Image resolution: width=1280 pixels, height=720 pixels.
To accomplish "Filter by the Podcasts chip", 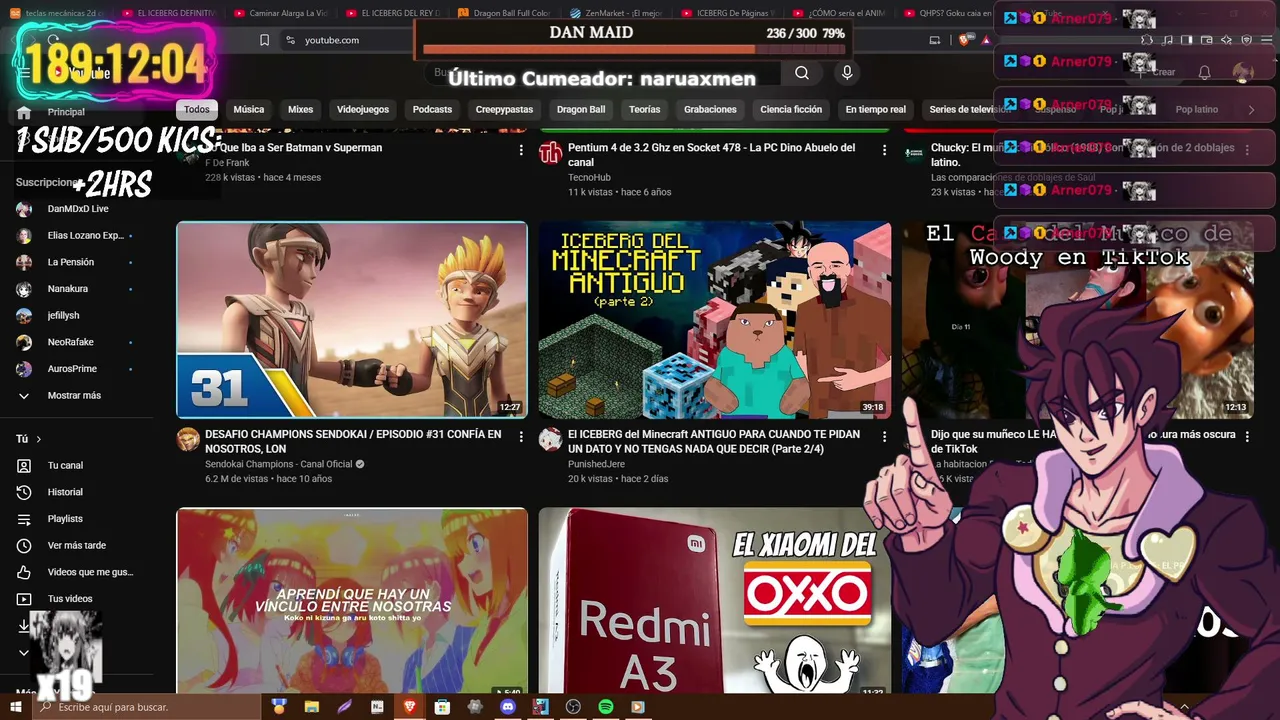I will [x=432, y=110].
